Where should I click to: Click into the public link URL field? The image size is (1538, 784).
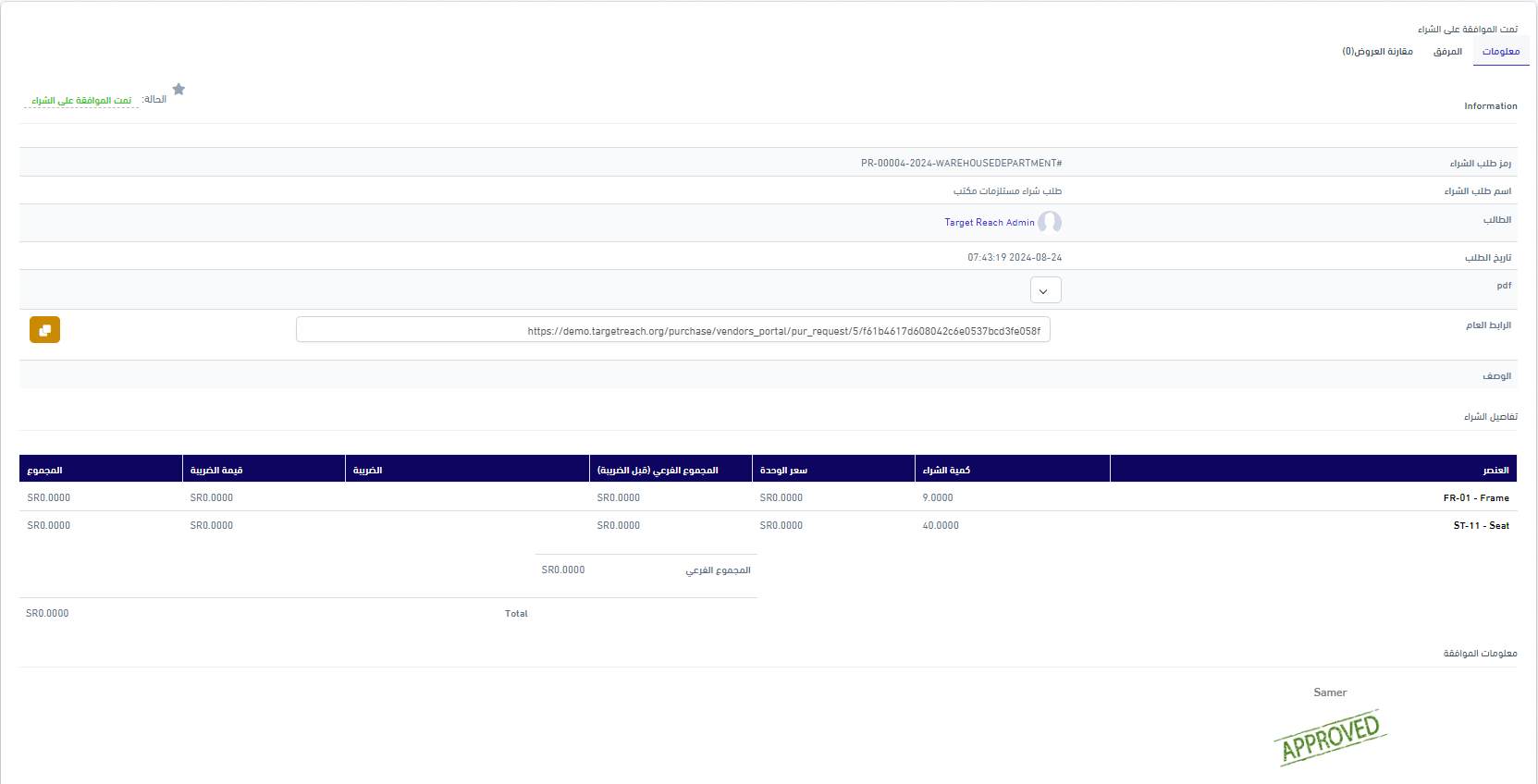click(672, 330)
